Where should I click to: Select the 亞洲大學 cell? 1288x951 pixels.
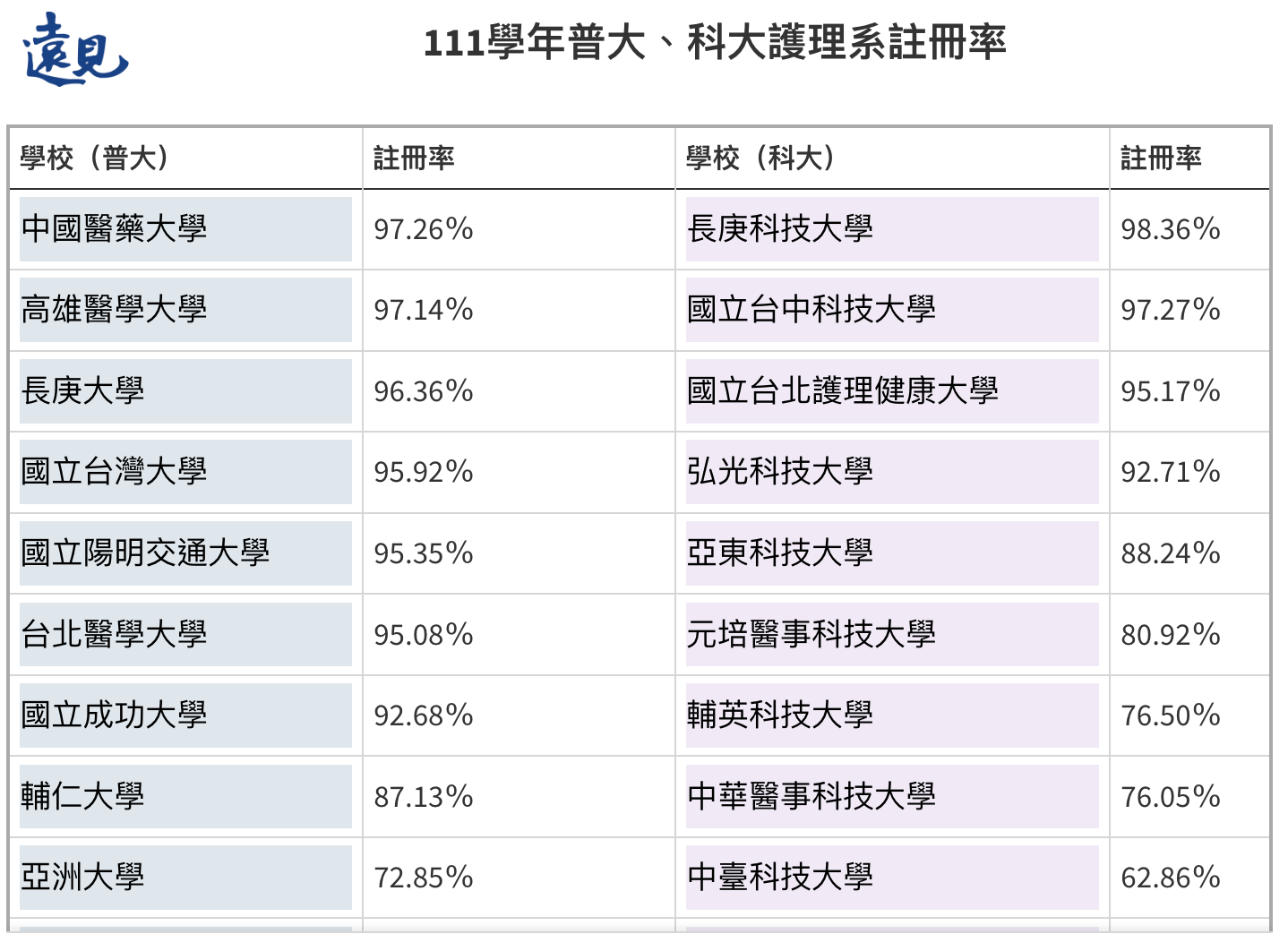click(x=185, y=878)
